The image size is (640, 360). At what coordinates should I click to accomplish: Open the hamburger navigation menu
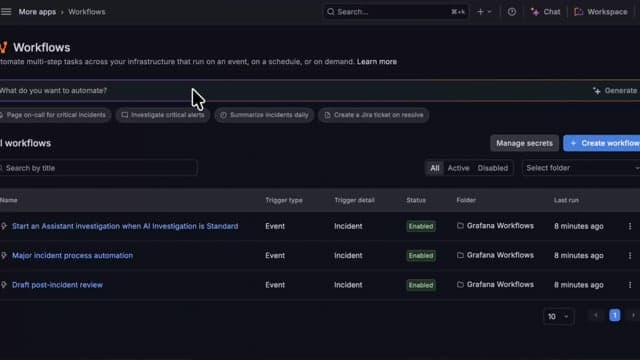[6, 12]
